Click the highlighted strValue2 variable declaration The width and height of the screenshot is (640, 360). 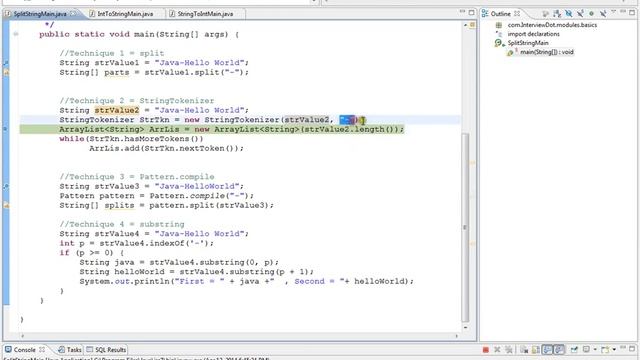tap(117, 110)
